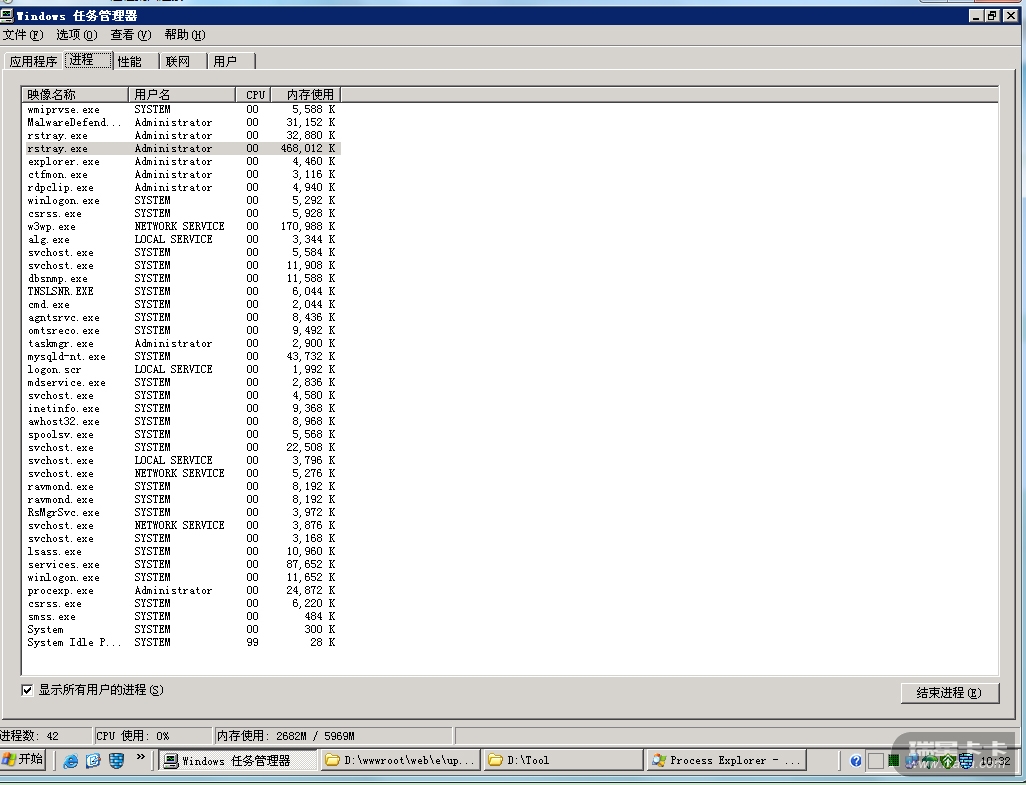1026x785 pixels.
Task: Select the cmd.exe process row
Action: (181, 305)
